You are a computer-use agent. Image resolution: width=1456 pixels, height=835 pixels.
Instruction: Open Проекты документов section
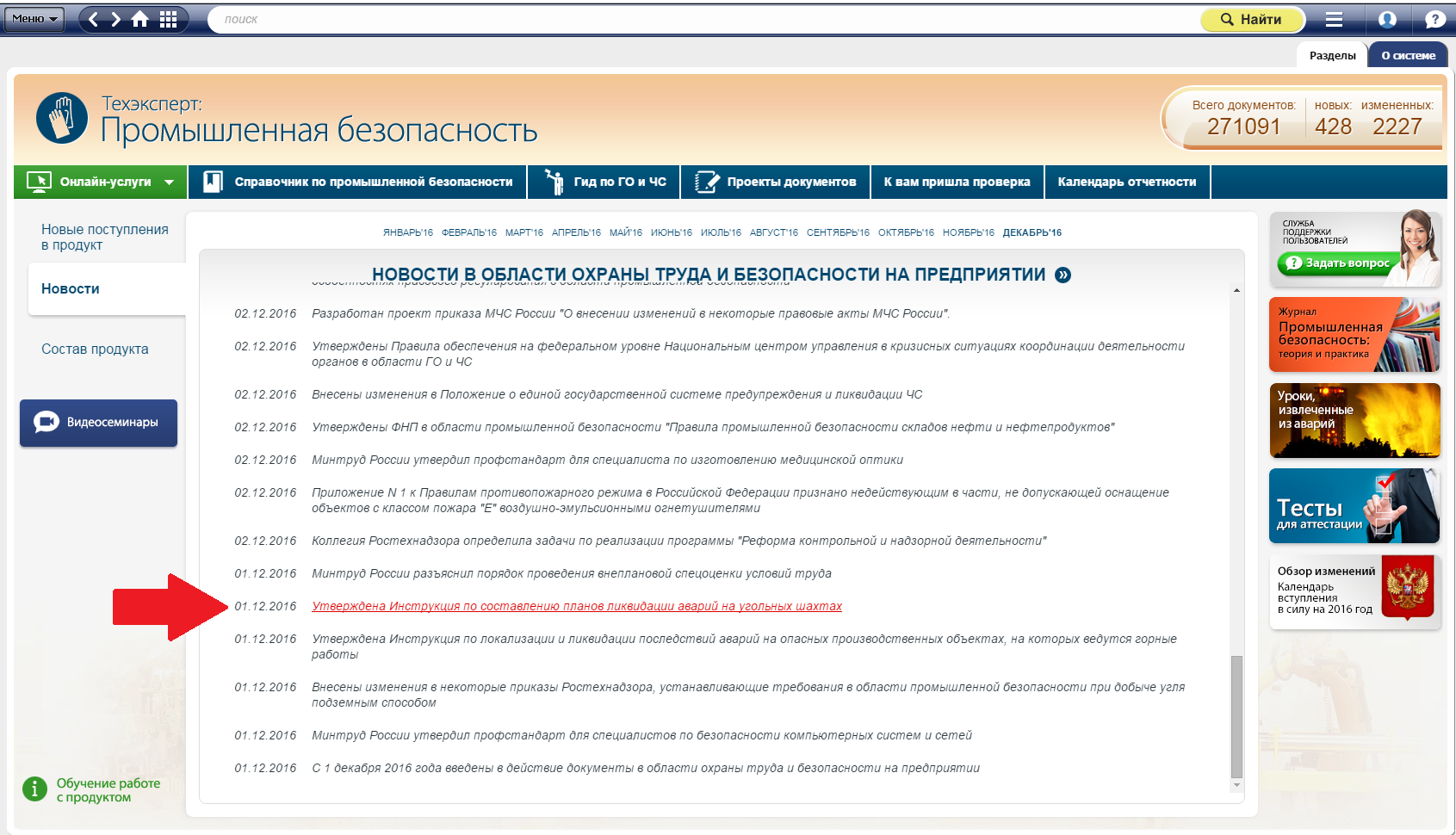coord(775,182)
